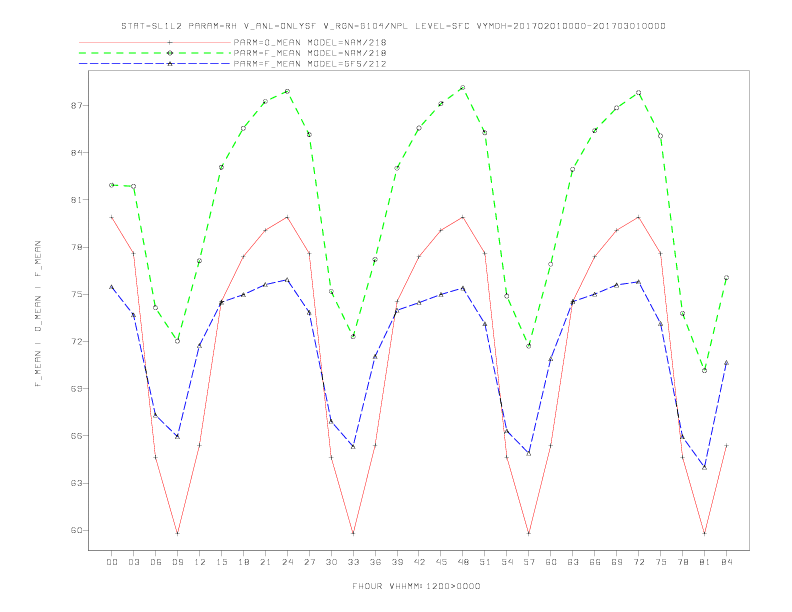
Task: Click x-axis forecast hour label 36
Action: 375,562
